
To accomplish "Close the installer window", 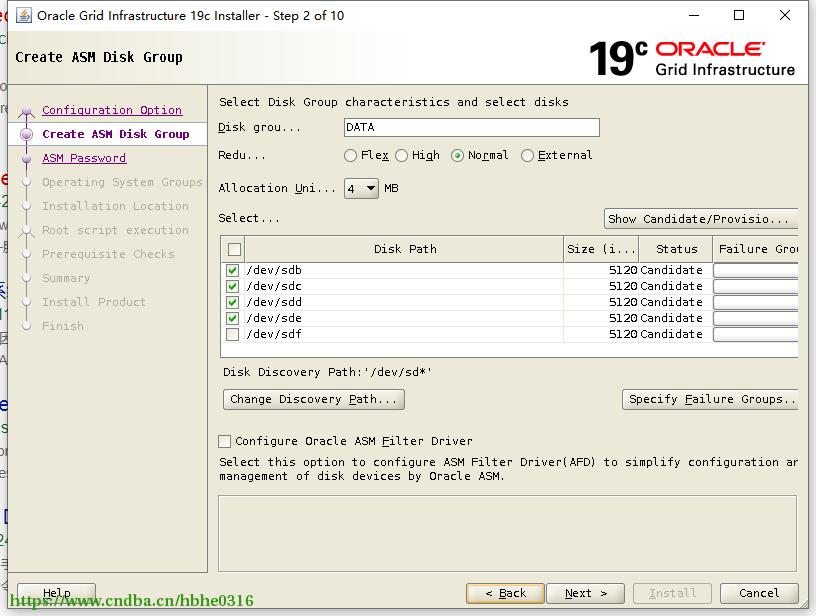I will (x=785, y=16).
